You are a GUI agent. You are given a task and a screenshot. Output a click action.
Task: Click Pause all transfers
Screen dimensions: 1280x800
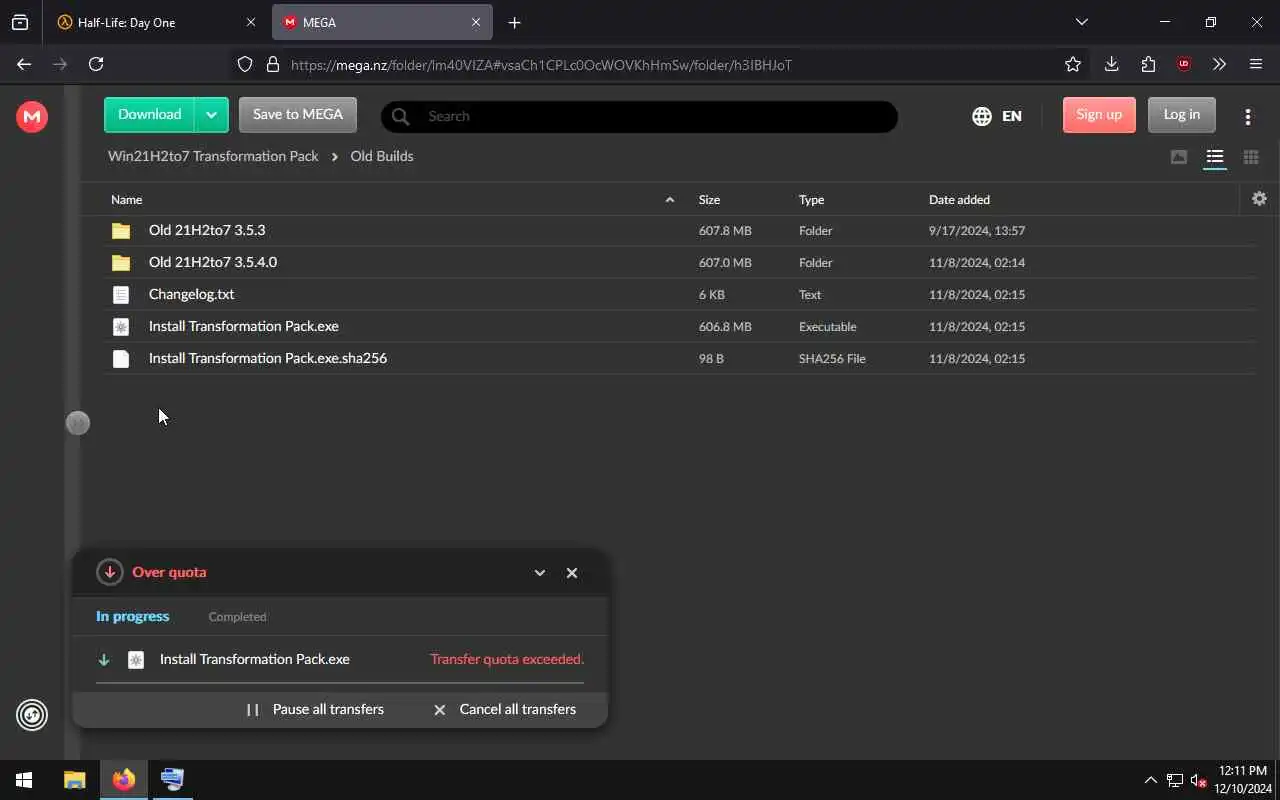[x=315, y=709]
